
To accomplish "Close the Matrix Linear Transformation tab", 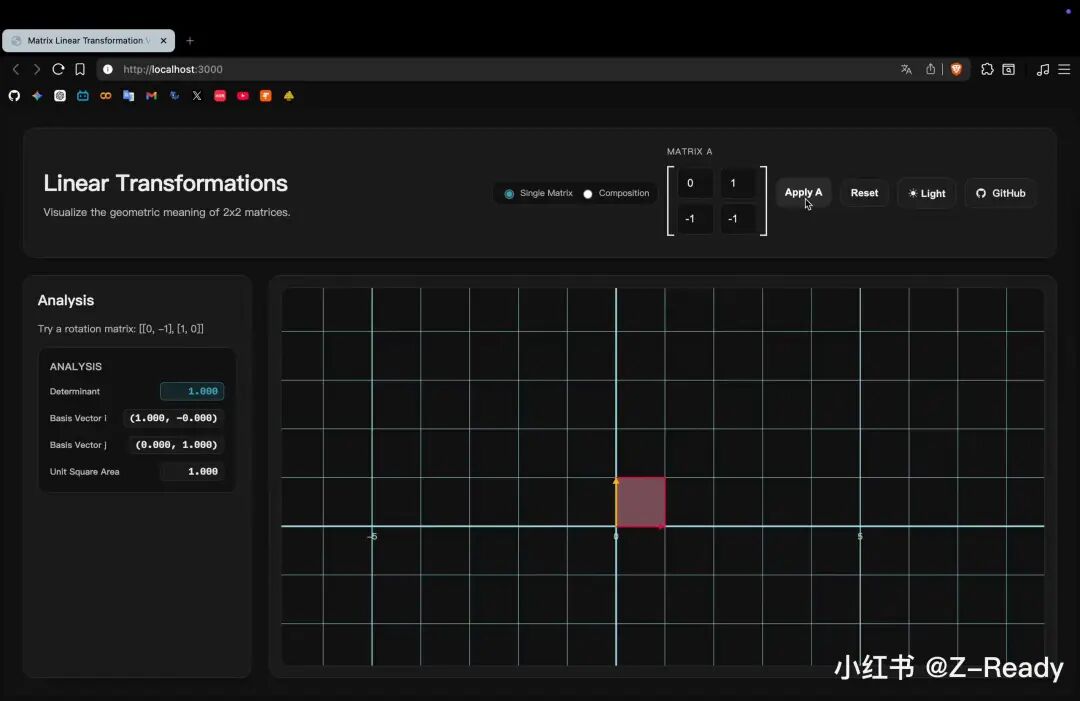I will click(x=163, y=41).
